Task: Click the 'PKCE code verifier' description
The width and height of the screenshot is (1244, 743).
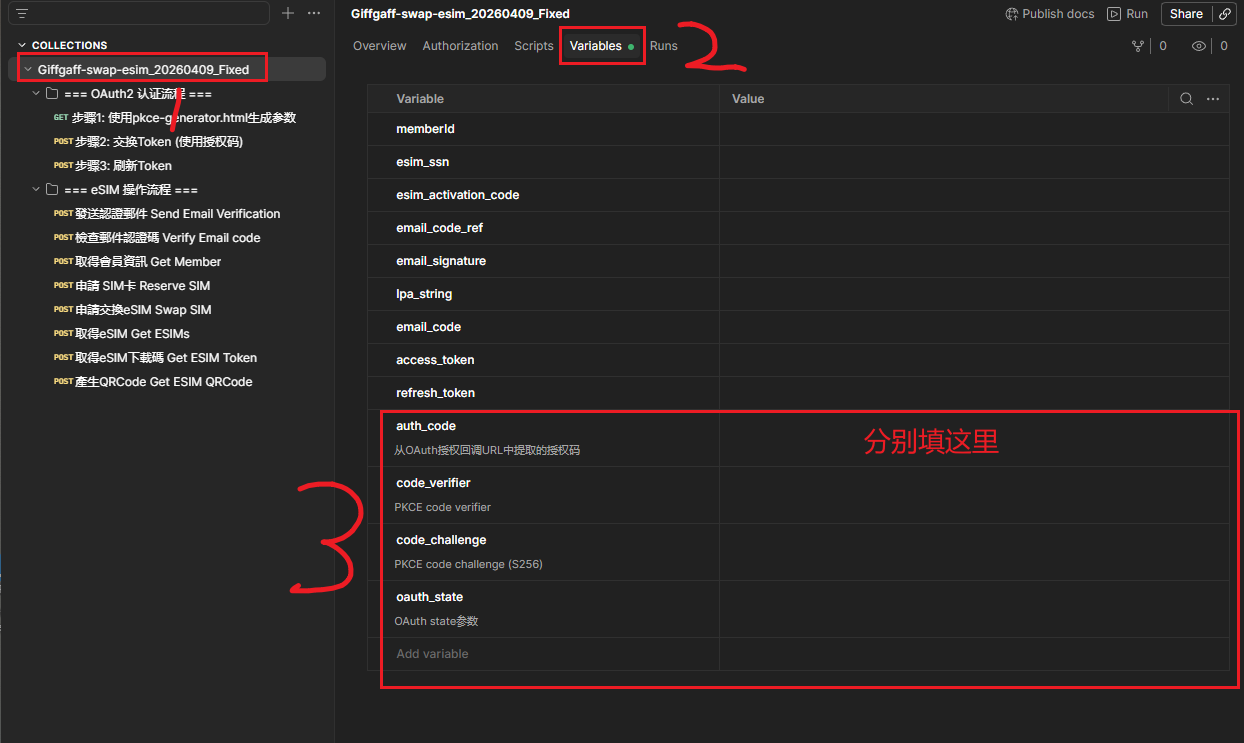Action: tap(442, 507)
